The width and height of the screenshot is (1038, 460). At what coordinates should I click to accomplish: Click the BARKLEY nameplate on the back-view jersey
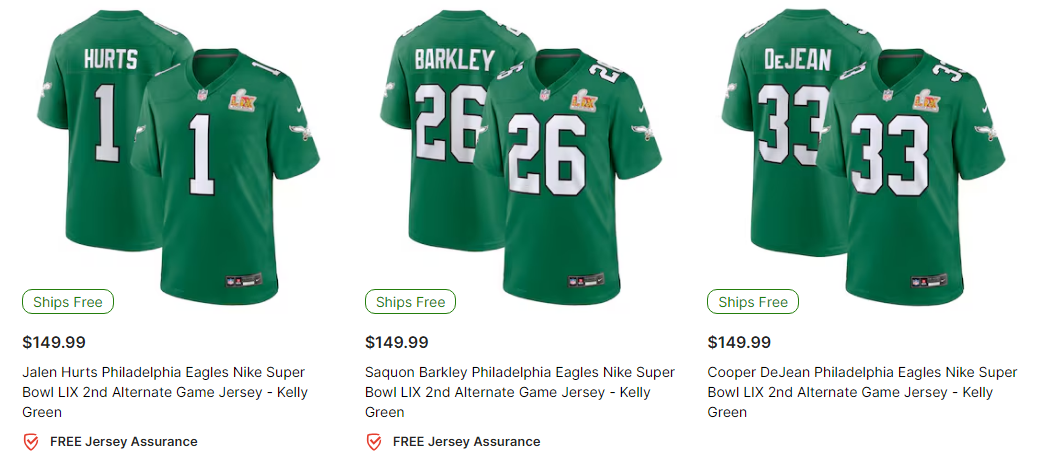[454, 60]
